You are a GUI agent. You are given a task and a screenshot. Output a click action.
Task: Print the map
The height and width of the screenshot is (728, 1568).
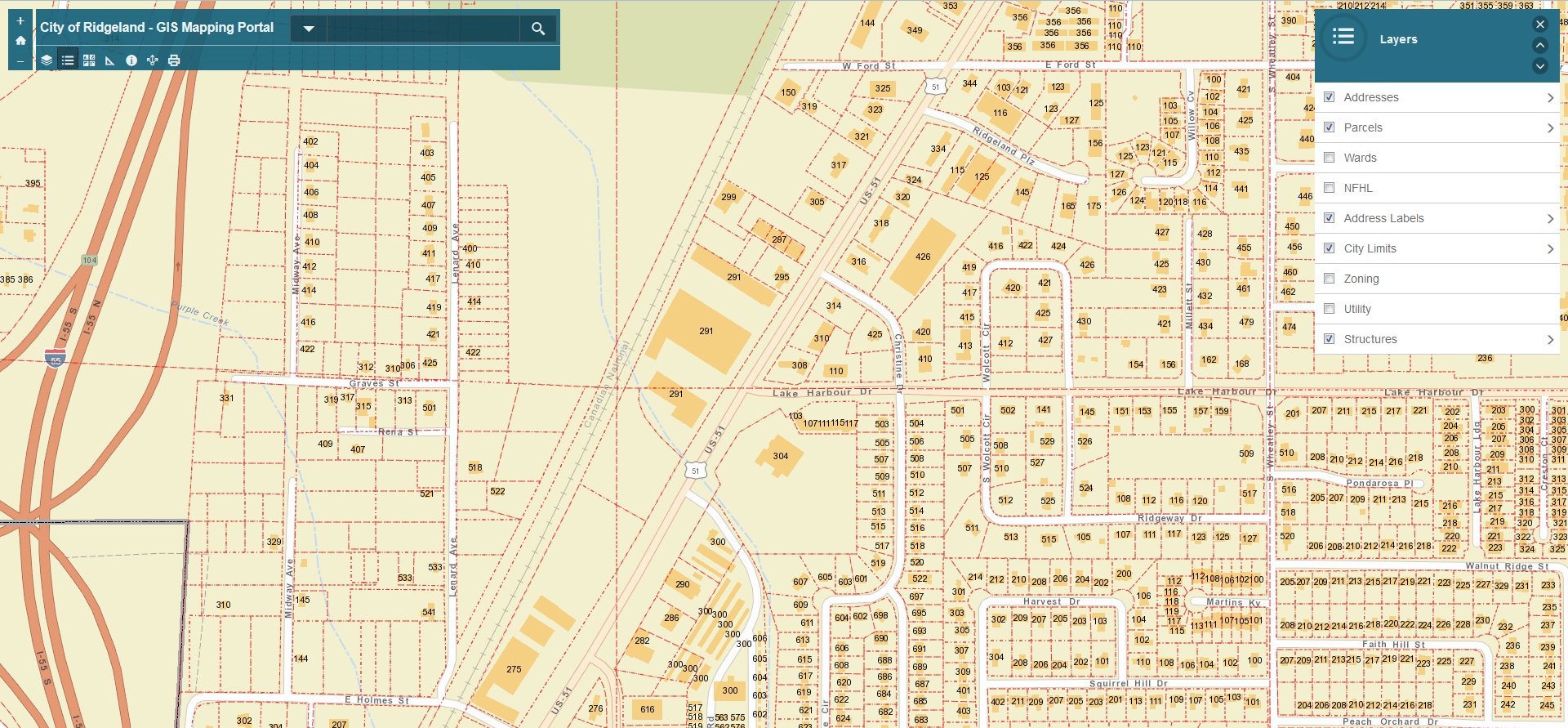pyautogui.click(x=174, y=60)
